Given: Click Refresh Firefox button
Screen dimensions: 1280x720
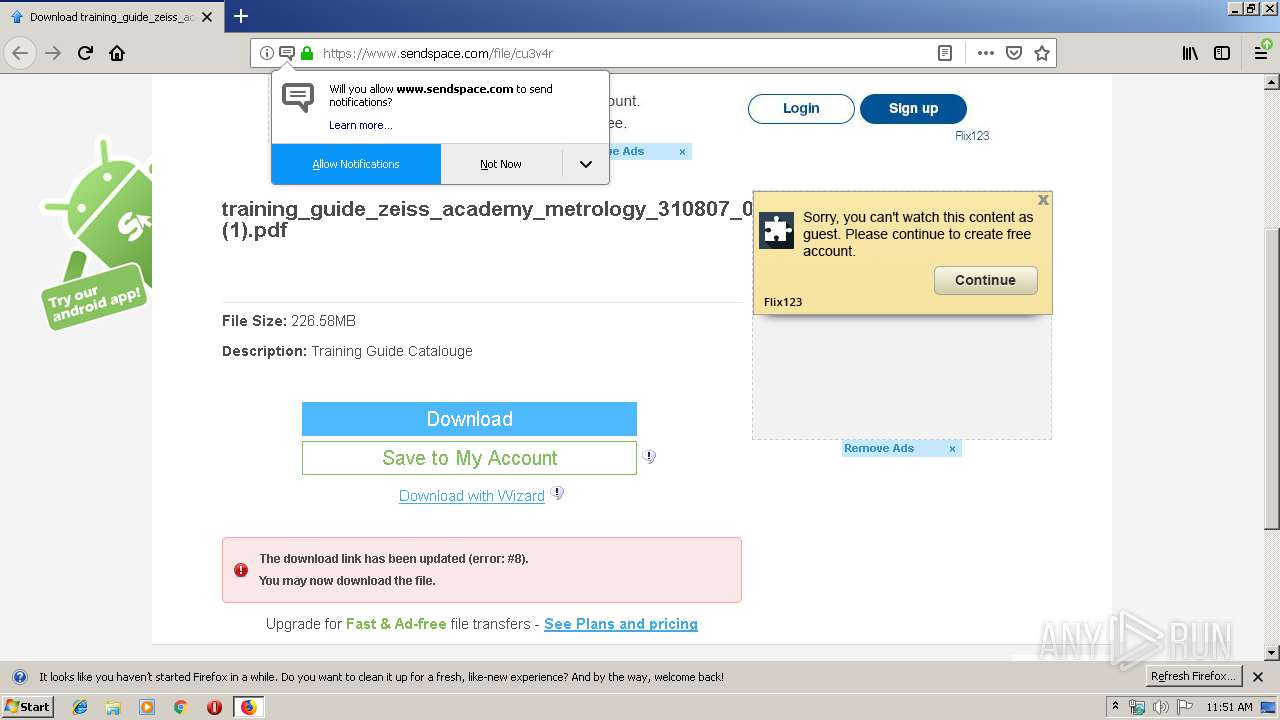Looking at the screenshot, I should (x=1194, y=677).
